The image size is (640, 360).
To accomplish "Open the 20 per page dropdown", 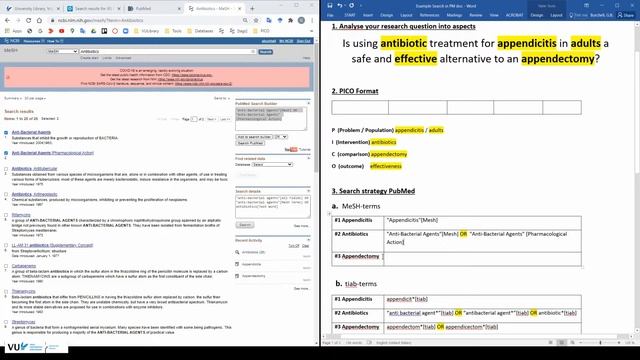I will 35,98.
